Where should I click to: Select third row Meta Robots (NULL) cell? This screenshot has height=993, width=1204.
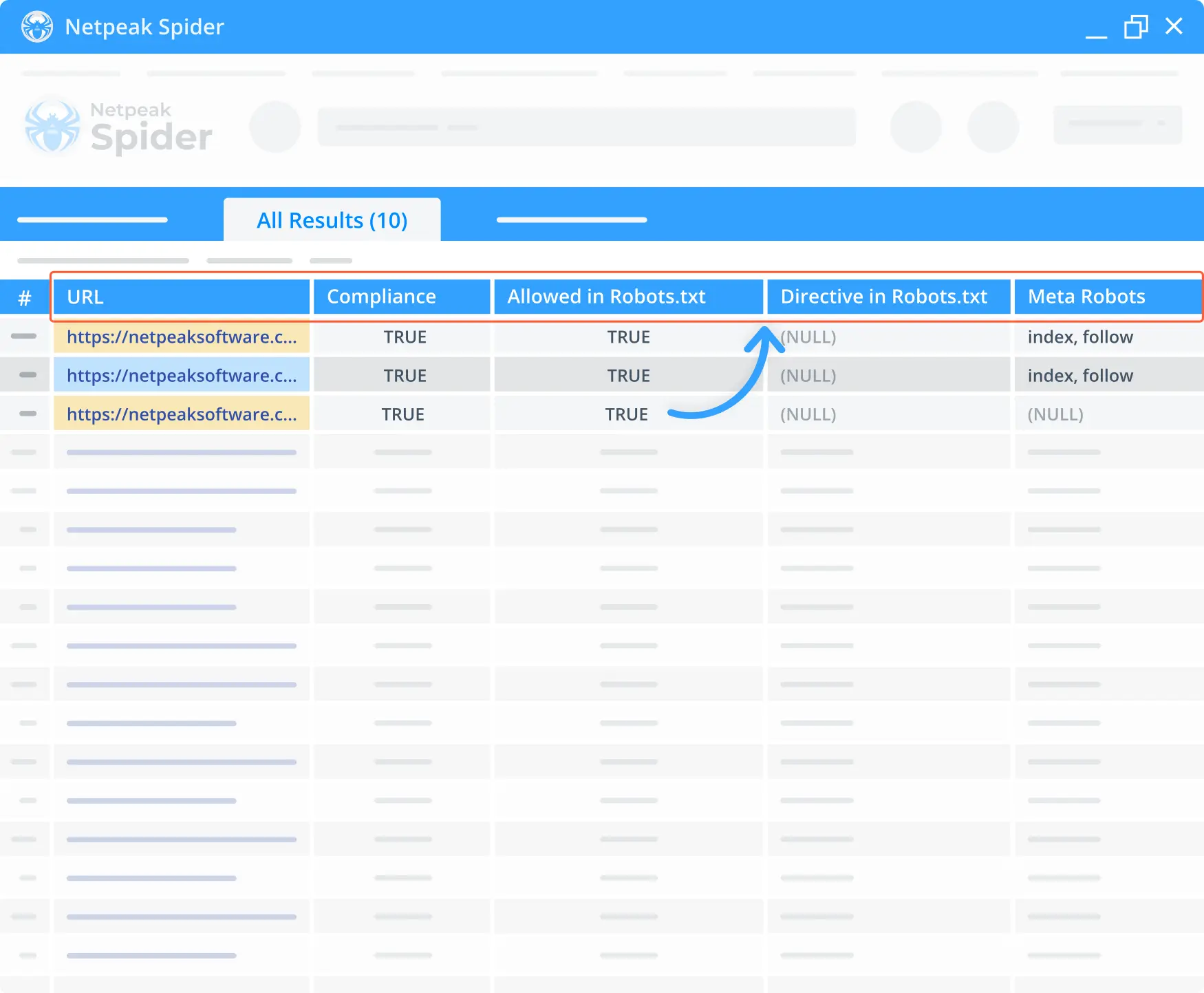click(1109, 414)
